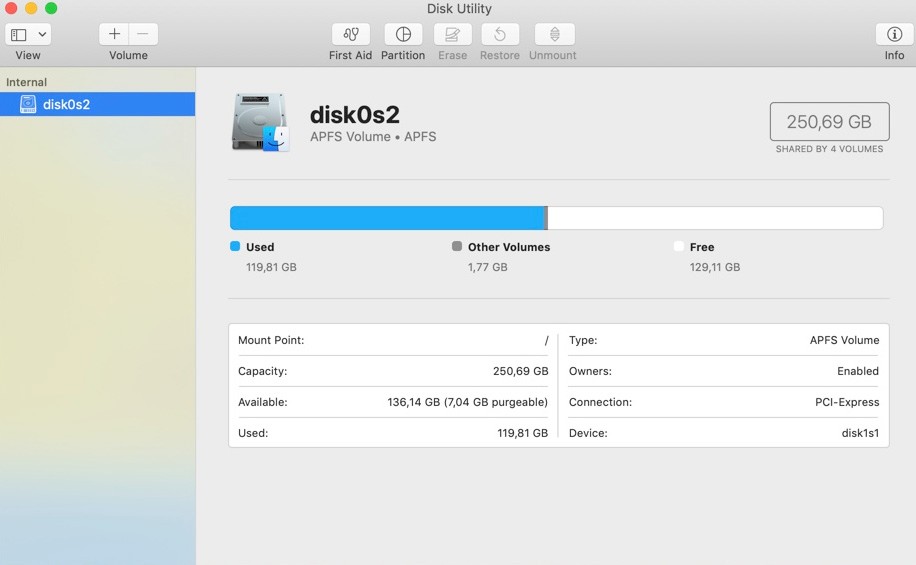Click the Owners 'Enabled' value
The image size is (916, 565).
[x=858, y=371]
